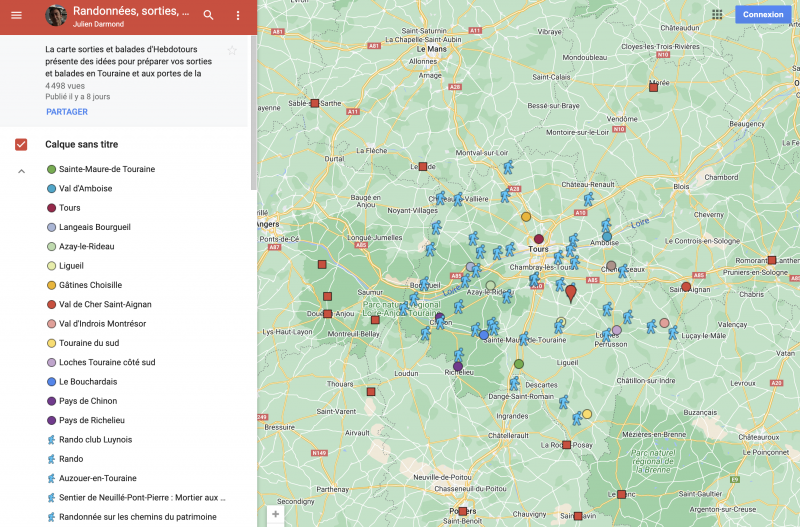
Task: Click the zoom in plus button
Action: point(276,514)
